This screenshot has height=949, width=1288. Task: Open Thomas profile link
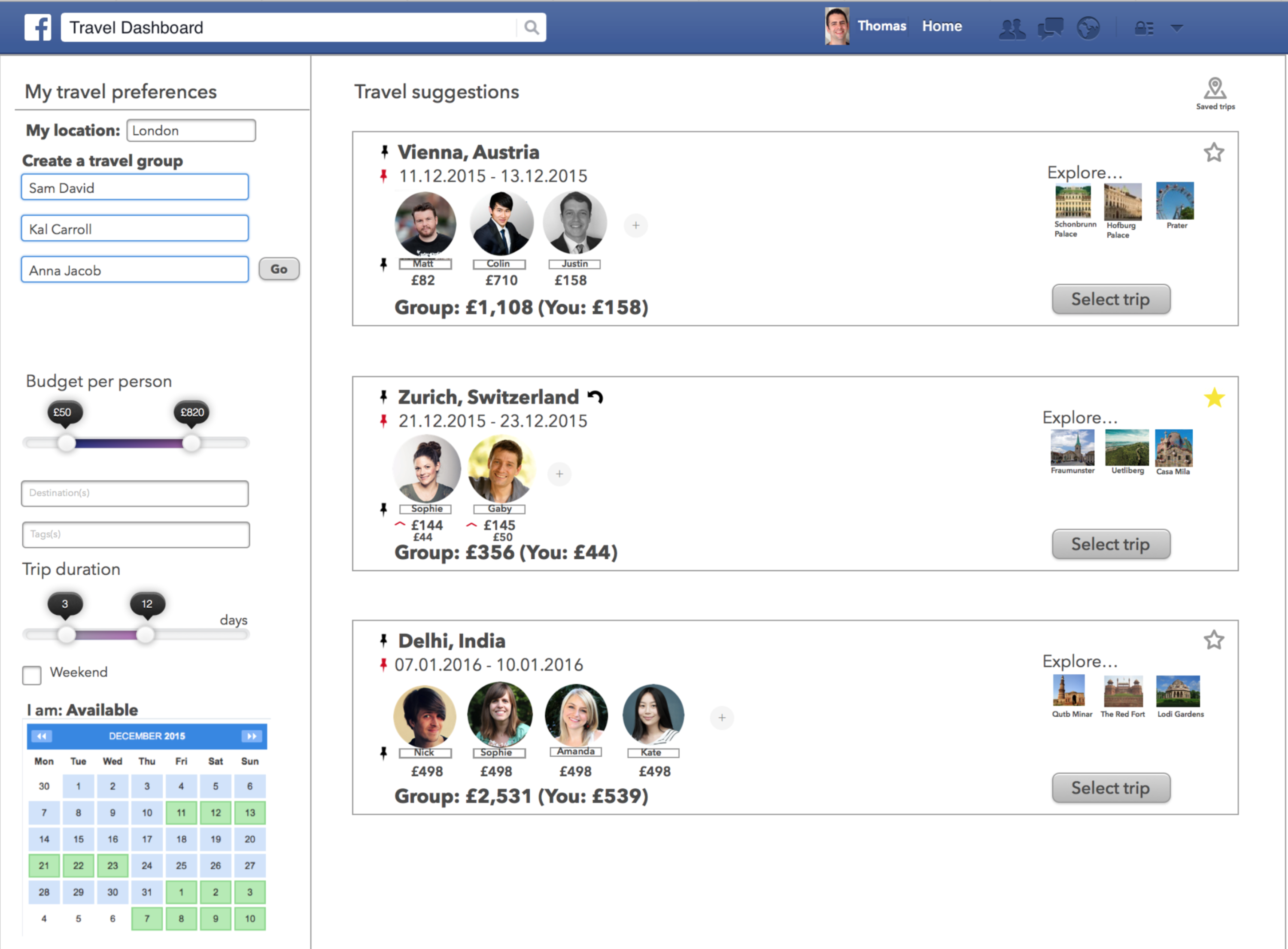pyautogui.click(x=882, y=27)
